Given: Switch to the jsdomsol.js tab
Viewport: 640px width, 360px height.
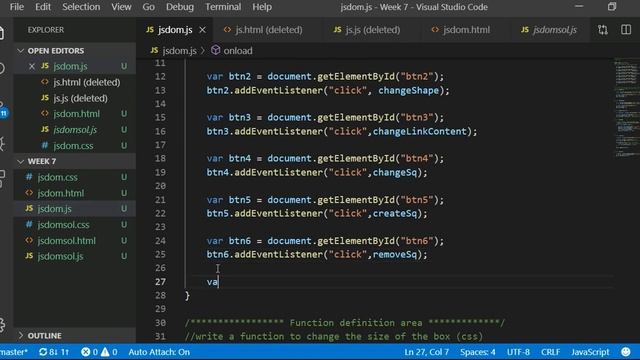Looking at the screenshot, I should [x=549, y=30].
